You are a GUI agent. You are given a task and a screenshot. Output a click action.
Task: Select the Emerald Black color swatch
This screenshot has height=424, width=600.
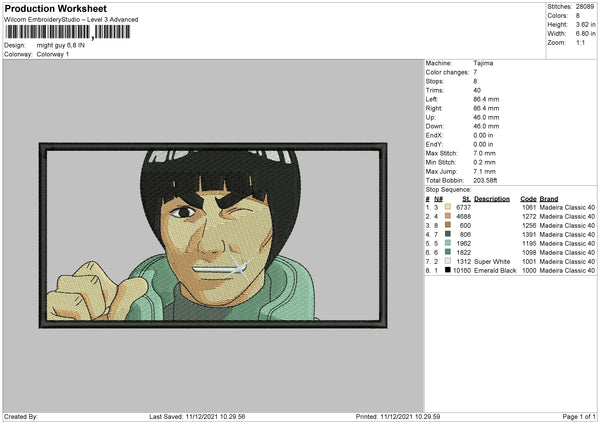tap(447, 270)
